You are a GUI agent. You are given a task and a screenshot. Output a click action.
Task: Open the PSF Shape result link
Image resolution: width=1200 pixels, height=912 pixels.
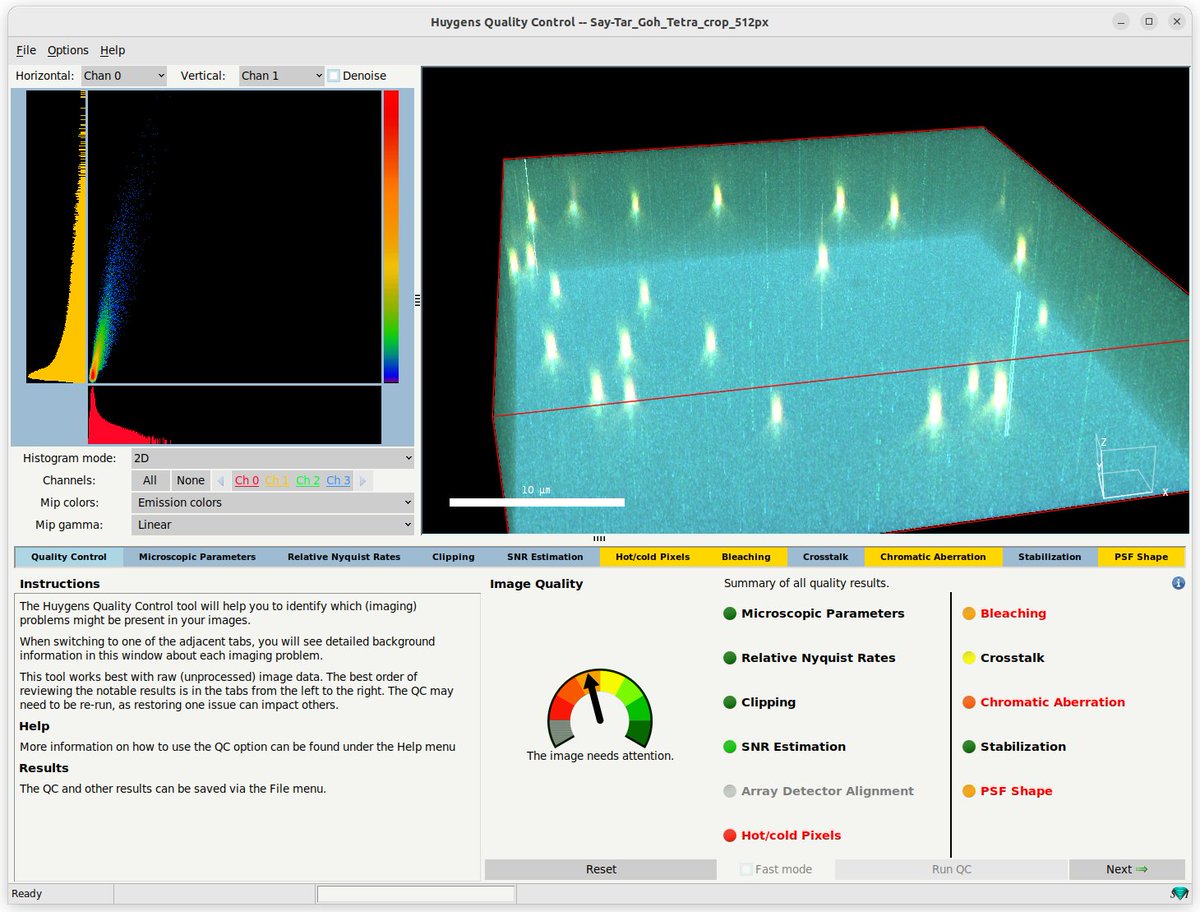[1016, 791]
